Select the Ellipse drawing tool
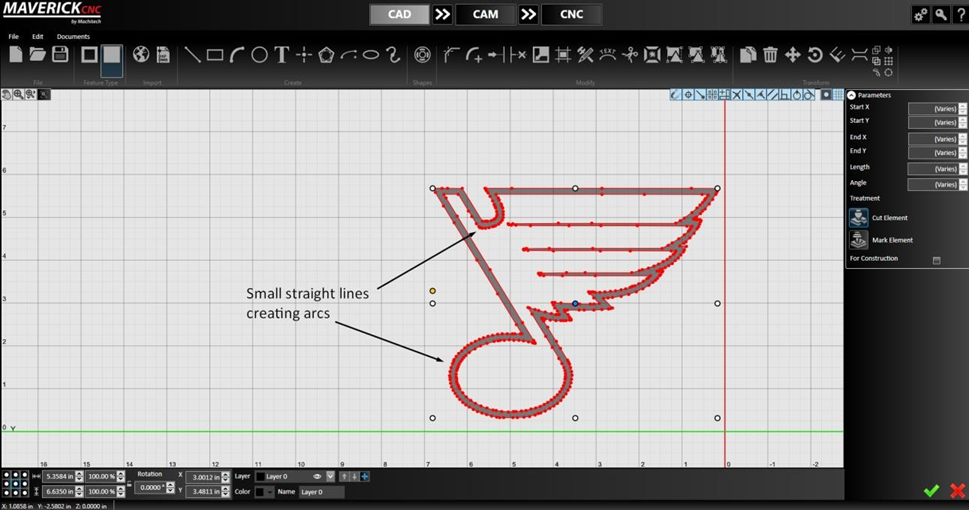Screen dimensions: 969x510 (x=371, y=55)
